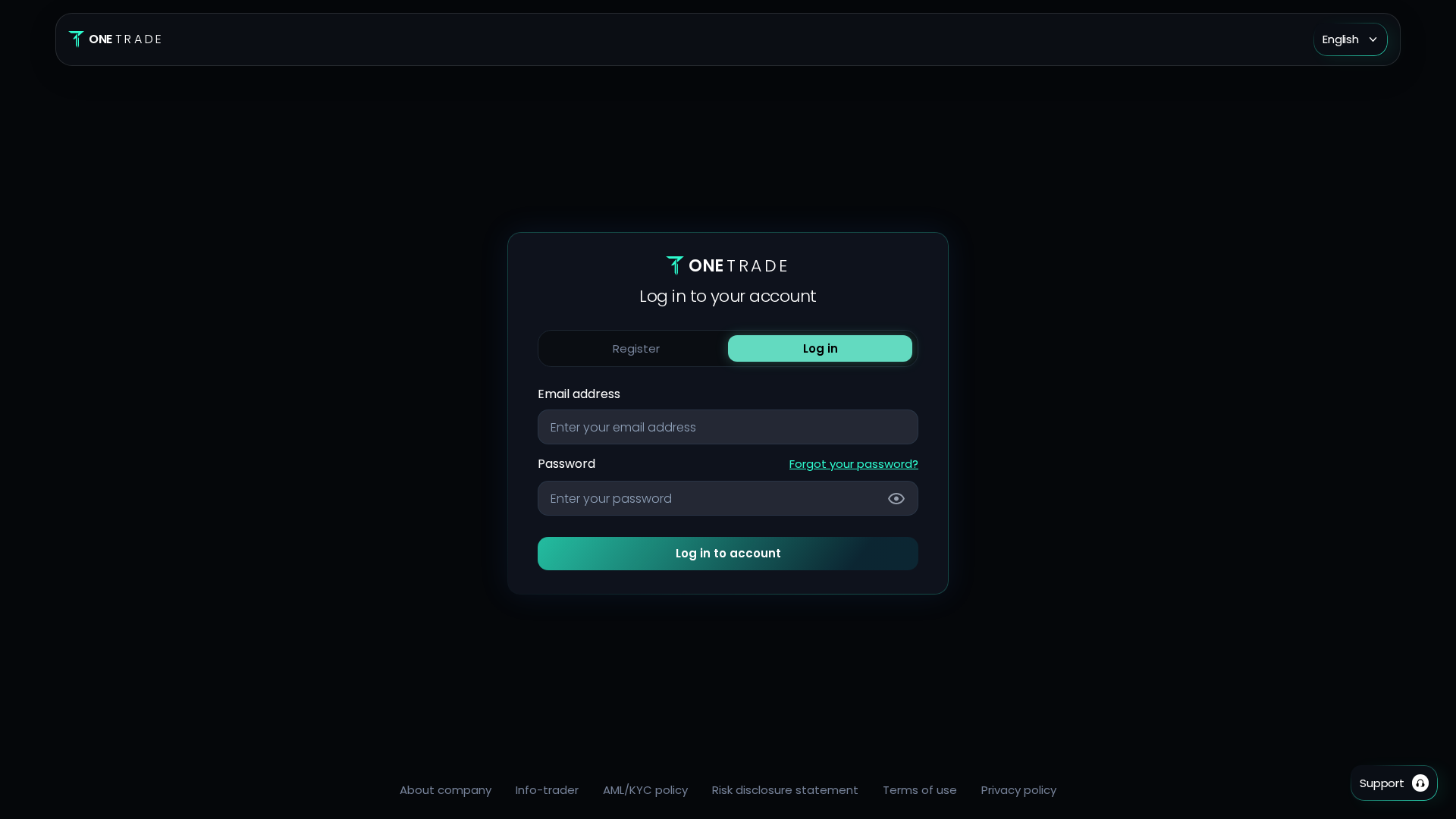Focus the email address input field
Viewport: 1456px width, 819px height.
click(x=727, y=427)
